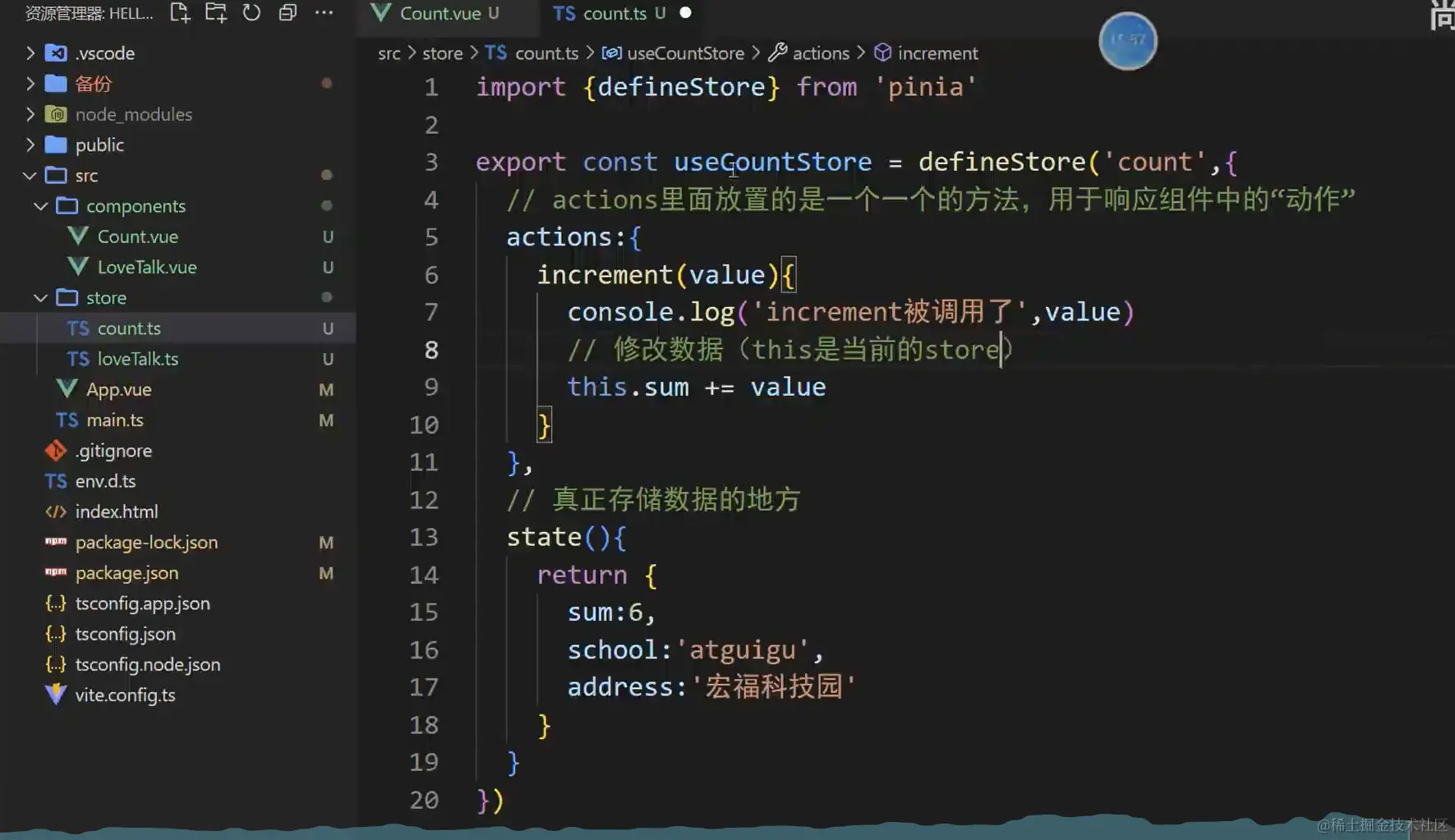The image size is (1455, 840).
Task: Open loveTalk.ts in the file tree
Action: (x=137, y=359)
